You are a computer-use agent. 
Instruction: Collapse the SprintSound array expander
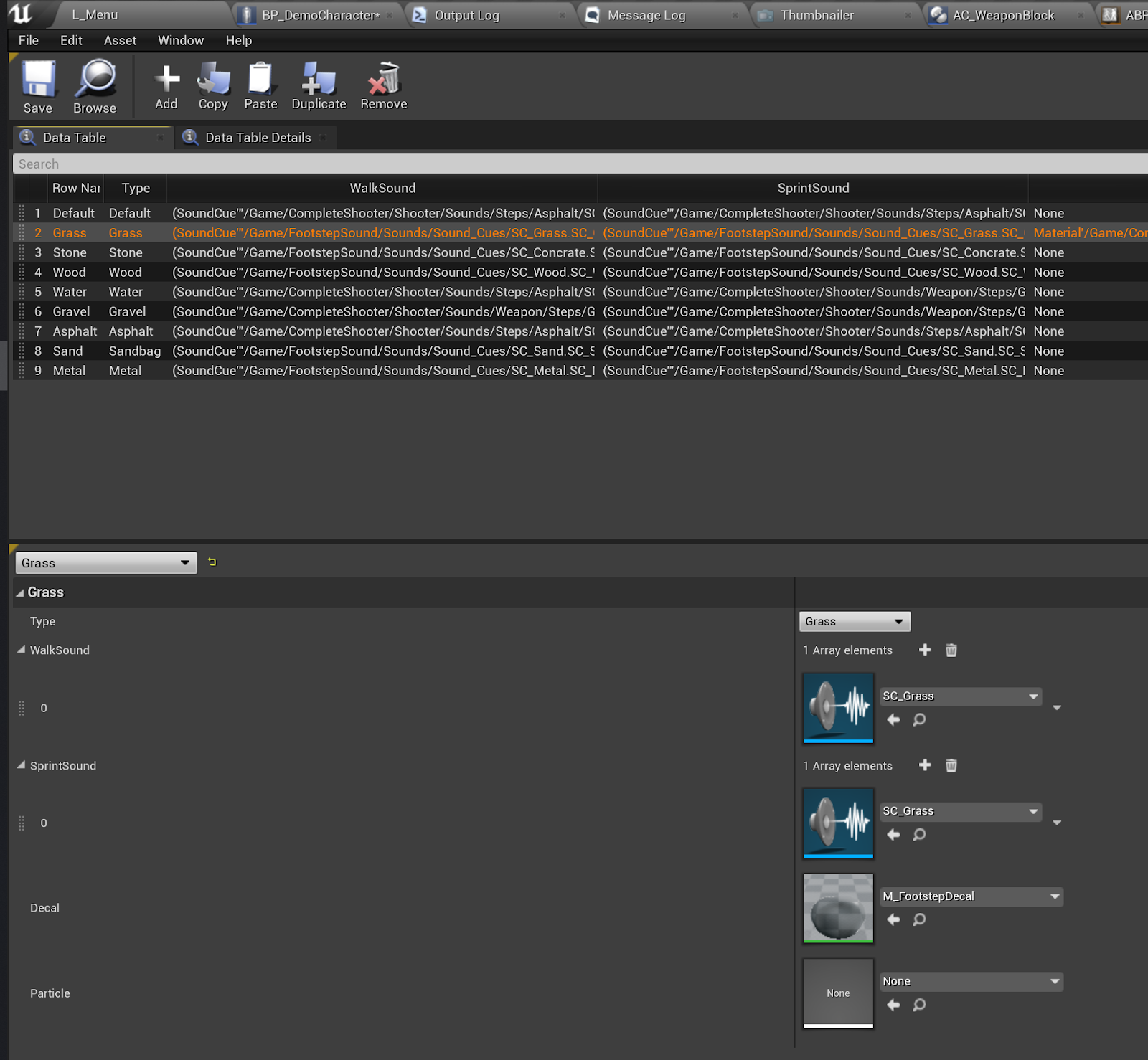[x=21, y=765]
